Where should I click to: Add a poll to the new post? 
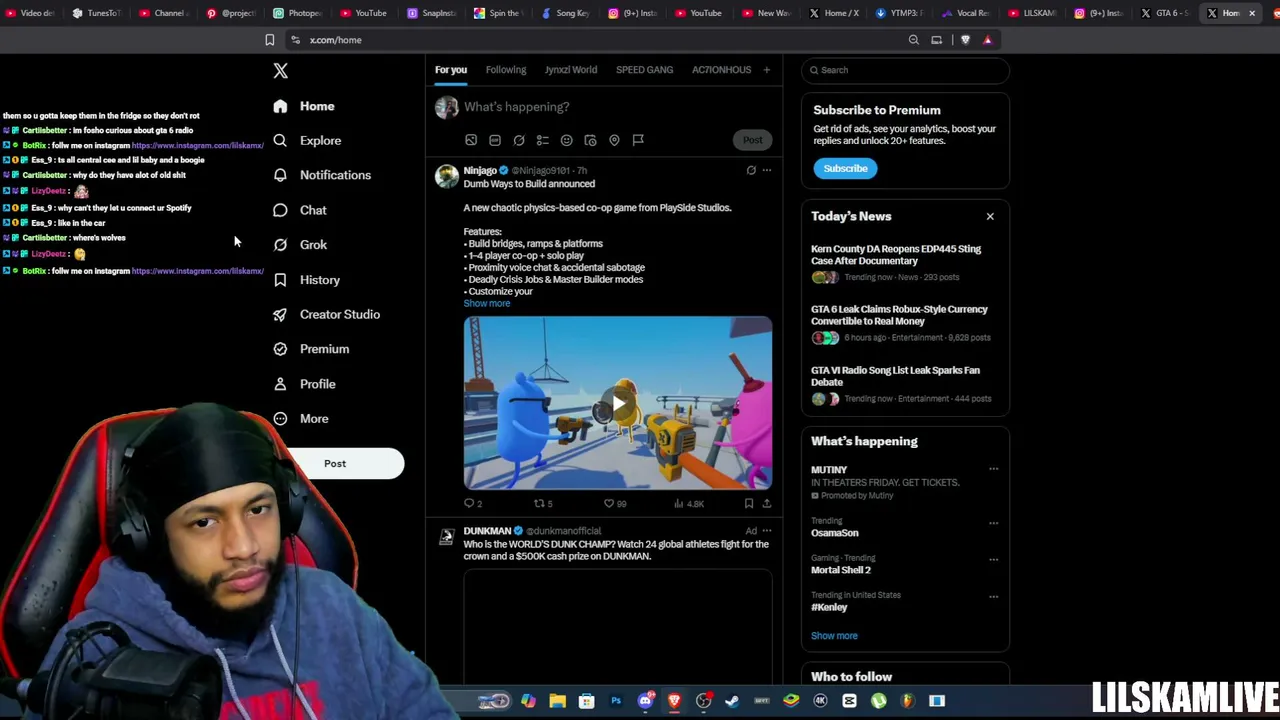point(543,140)
